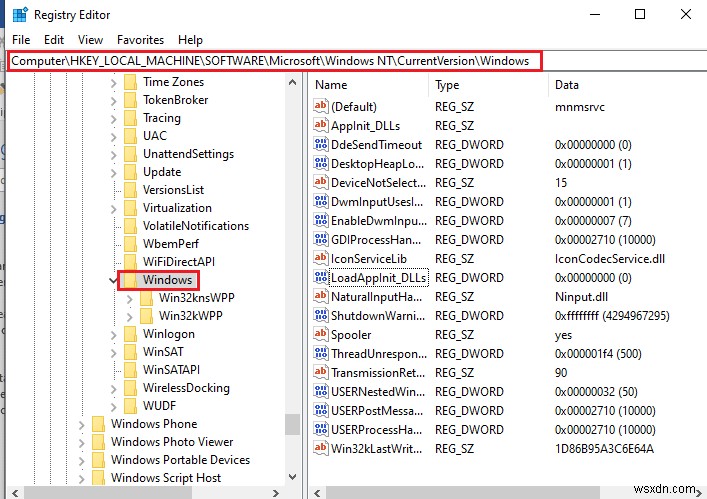Expand the Win32kWPP subkey
This screenshot has width=707, height=499.
tap(129, 316)
